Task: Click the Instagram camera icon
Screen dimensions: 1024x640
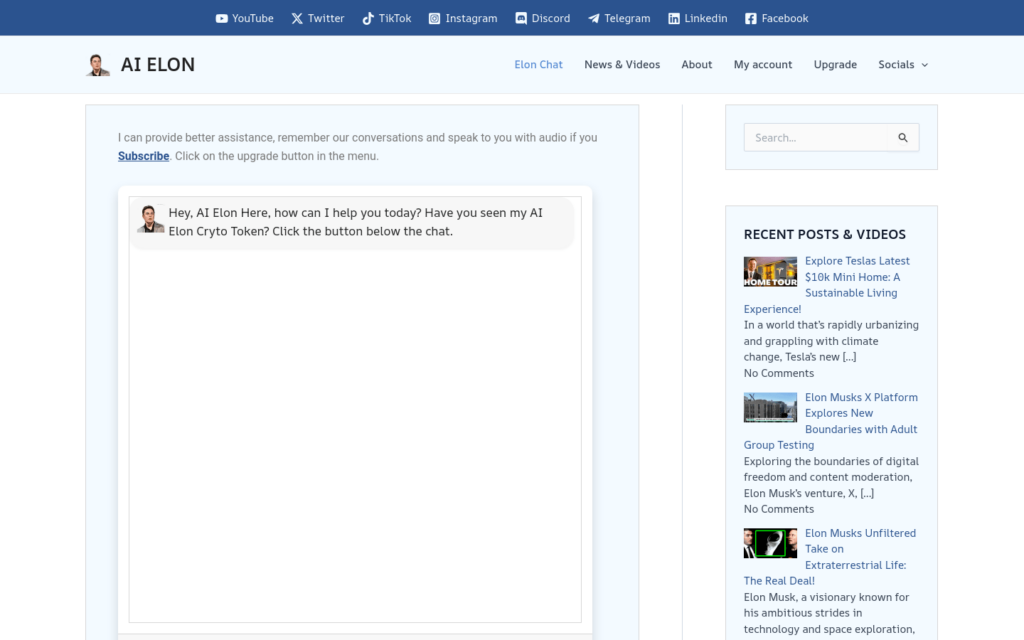Action: pyautogui.click(x=434, y=18)
